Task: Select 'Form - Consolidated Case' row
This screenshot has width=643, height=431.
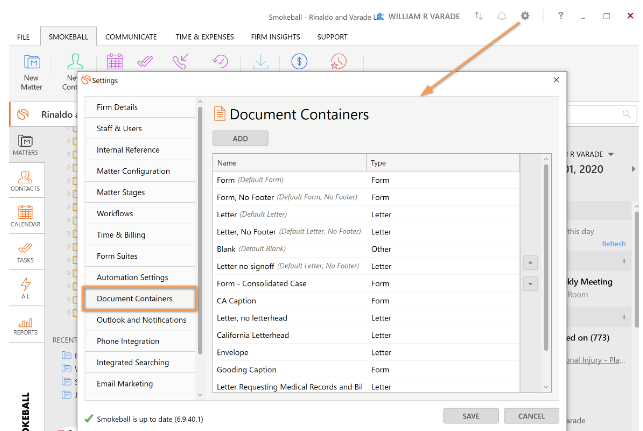Action: pyautogui.click(x=366, y=283)
